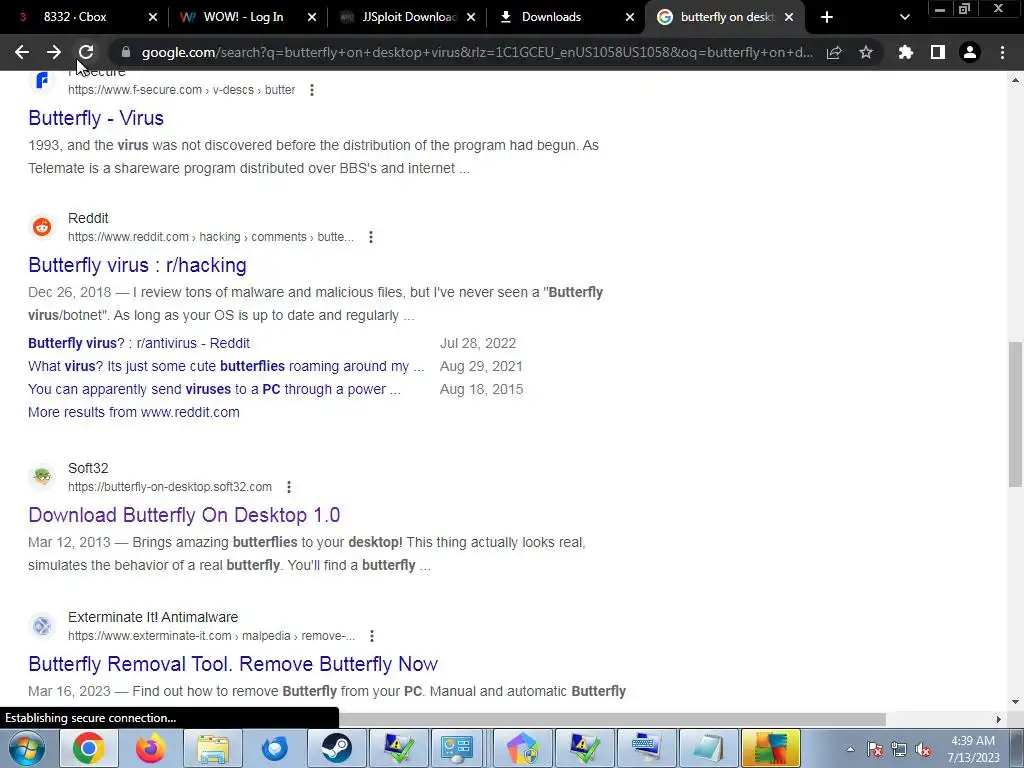Reload the page with the refresh icon

pos(86,52)
